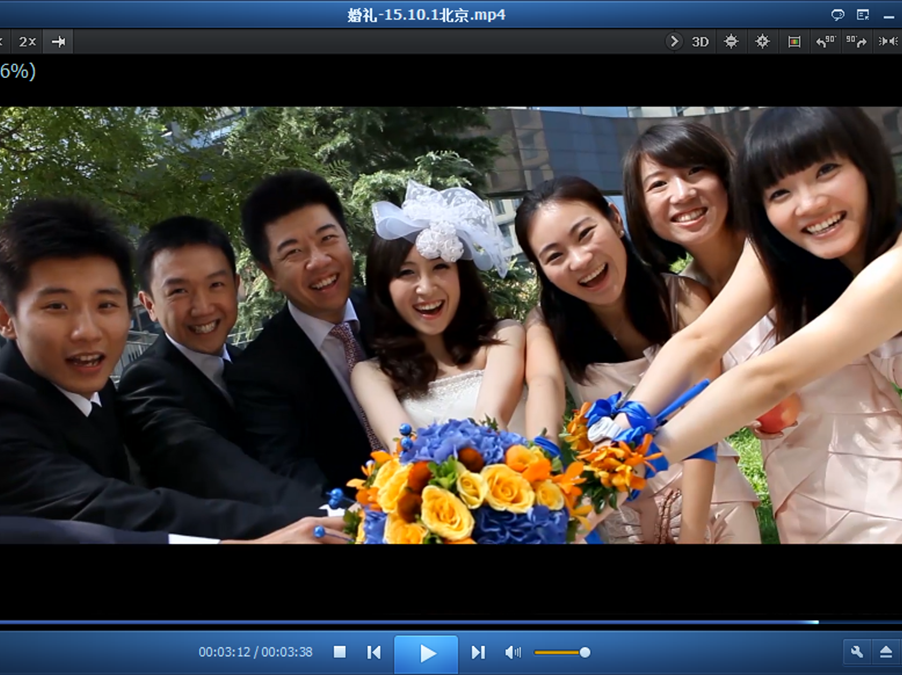Click the eject open-file icon
Image resolution: width=902 pixels, height=675 pixels.
click(886, 652)
